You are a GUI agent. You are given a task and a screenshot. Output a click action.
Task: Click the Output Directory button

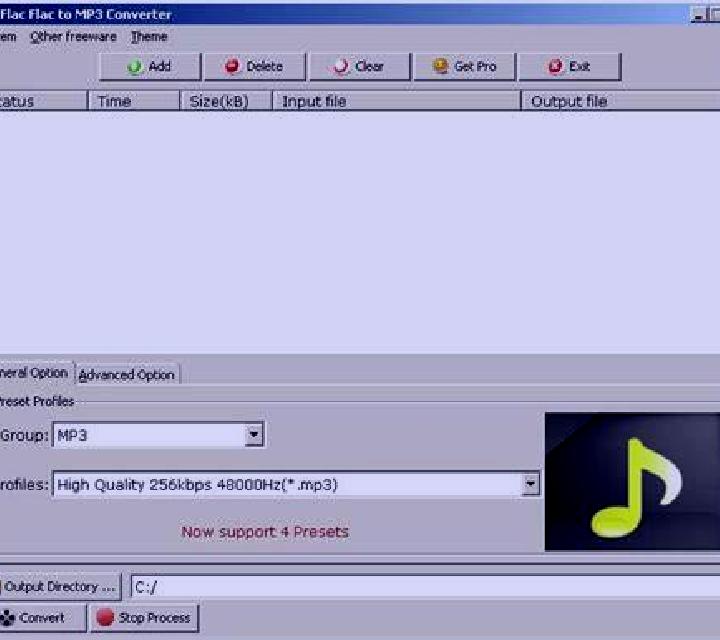(60, 587)
